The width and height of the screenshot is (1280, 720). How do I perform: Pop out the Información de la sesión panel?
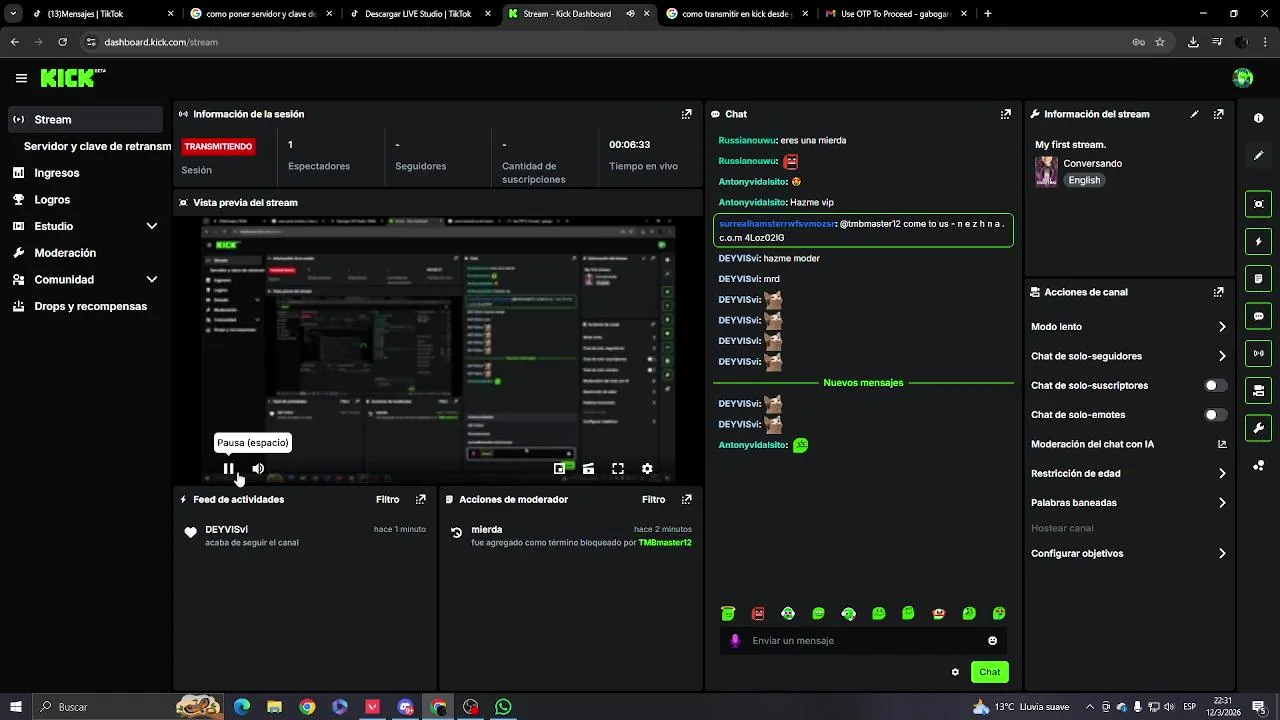click(x=686, y=114)
